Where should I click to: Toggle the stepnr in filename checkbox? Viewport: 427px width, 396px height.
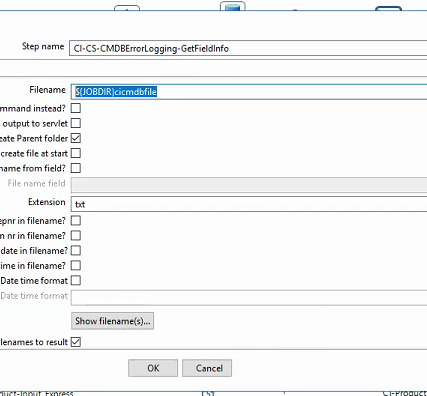point(76,220)
